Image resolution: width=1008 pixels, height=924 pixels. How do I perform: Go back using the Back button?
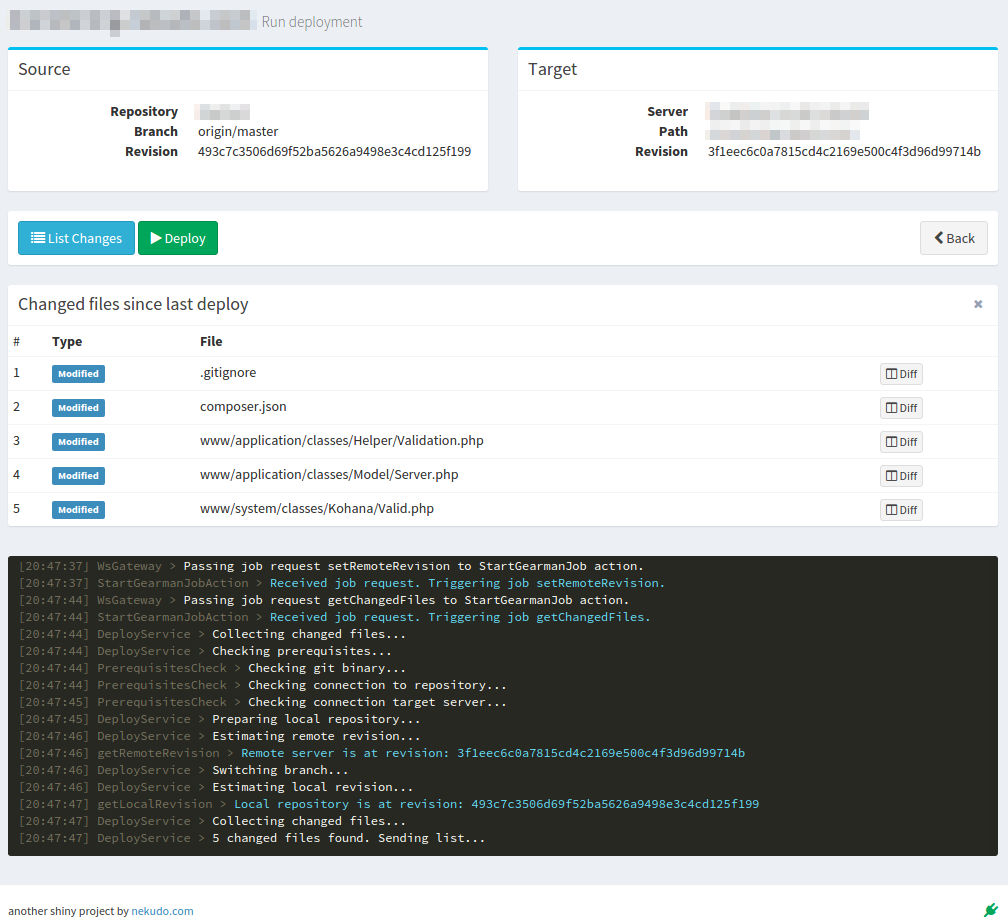[953, 238]
